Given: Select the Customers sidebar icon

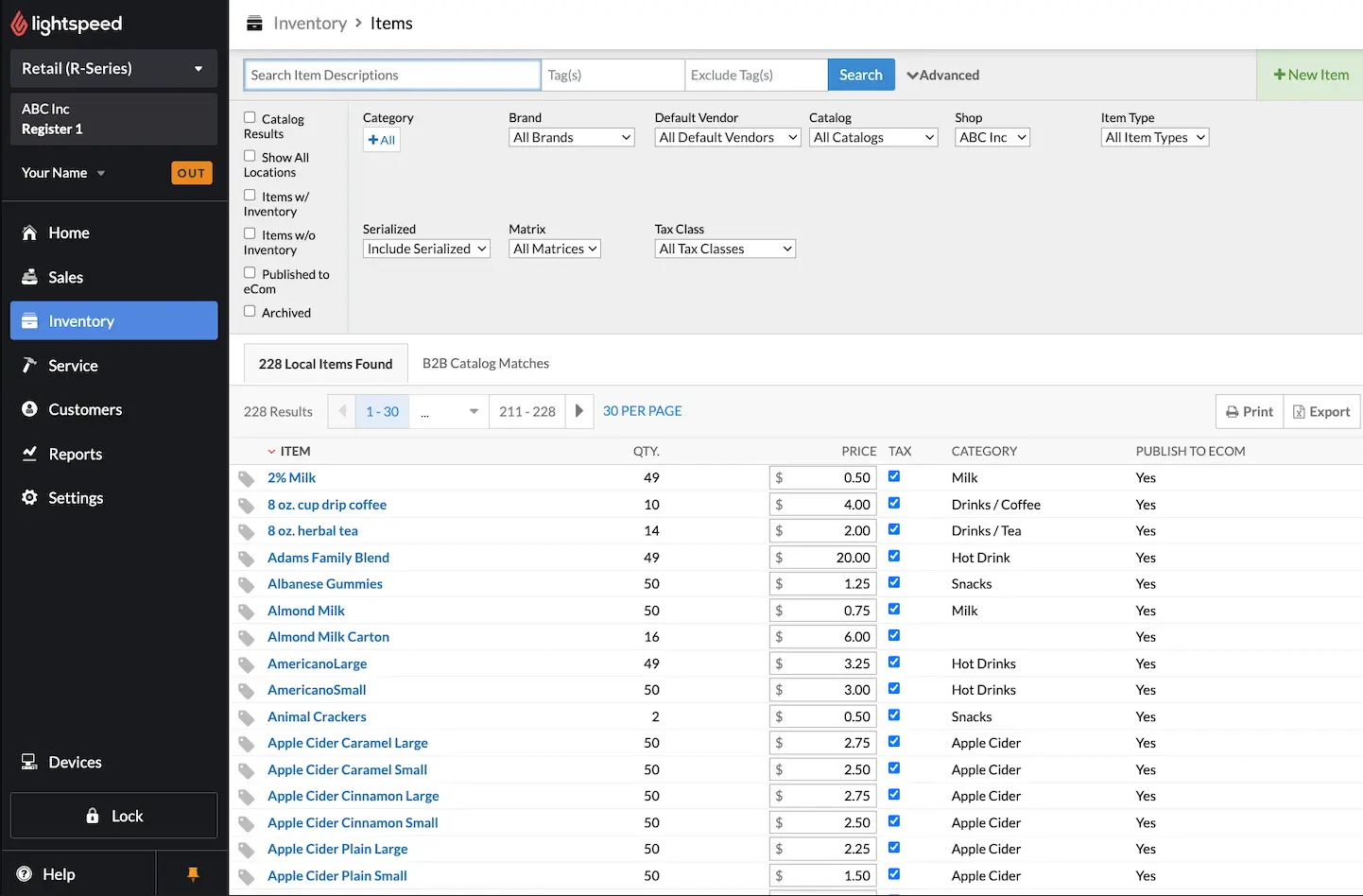Looking at the screenshot, I should click(x=30, y=409).
